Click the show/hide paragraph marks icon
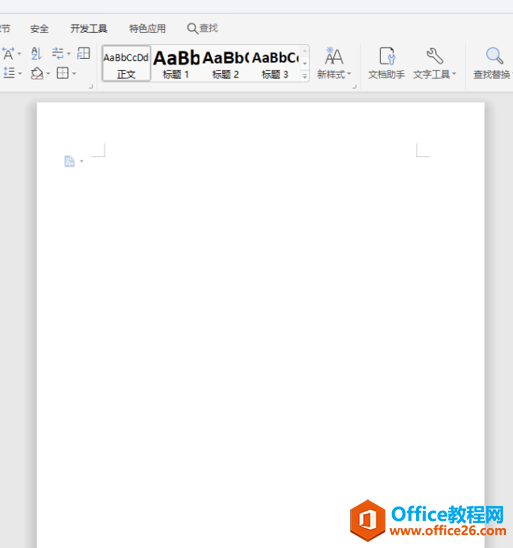This screenshot has height=548, width=513. [58, 53]
